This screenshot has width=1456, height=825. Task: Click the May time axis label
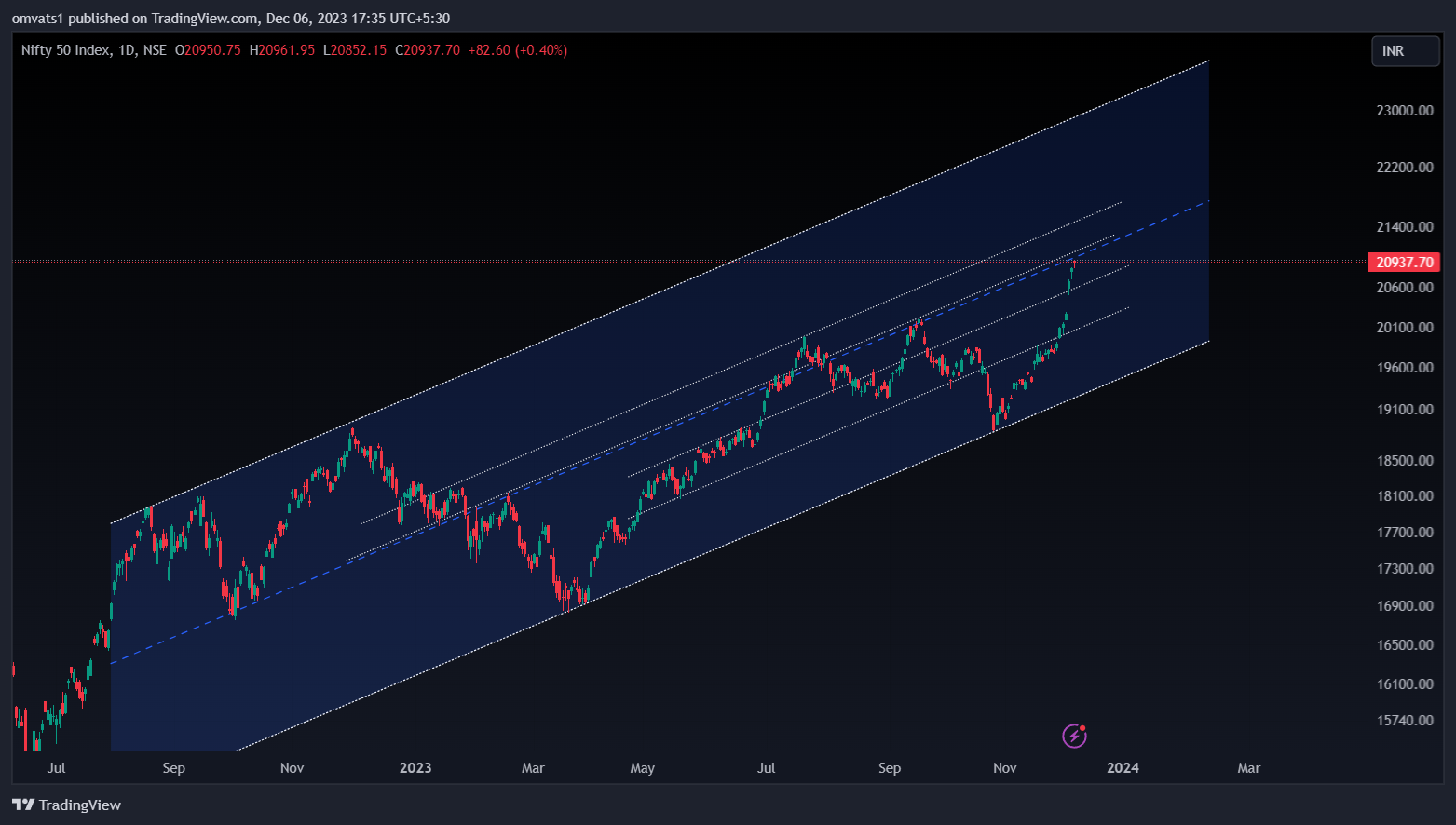[643, 767]
